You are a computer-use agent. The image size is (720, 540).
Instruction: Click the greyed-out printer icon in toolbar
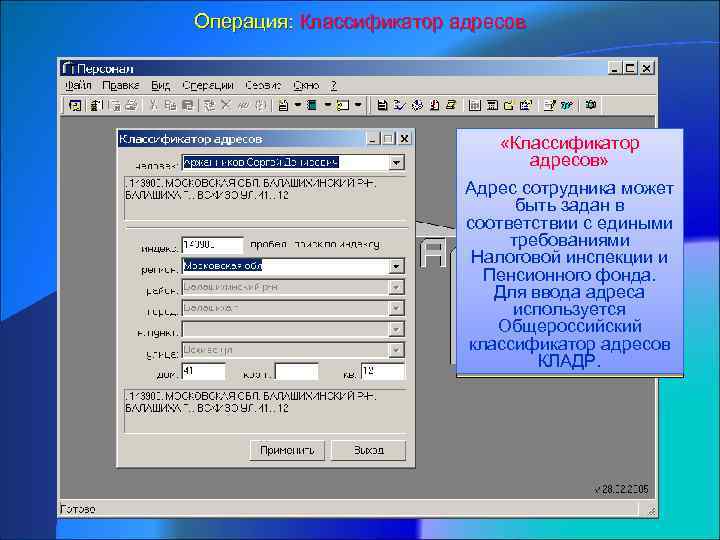pos(131,105)
